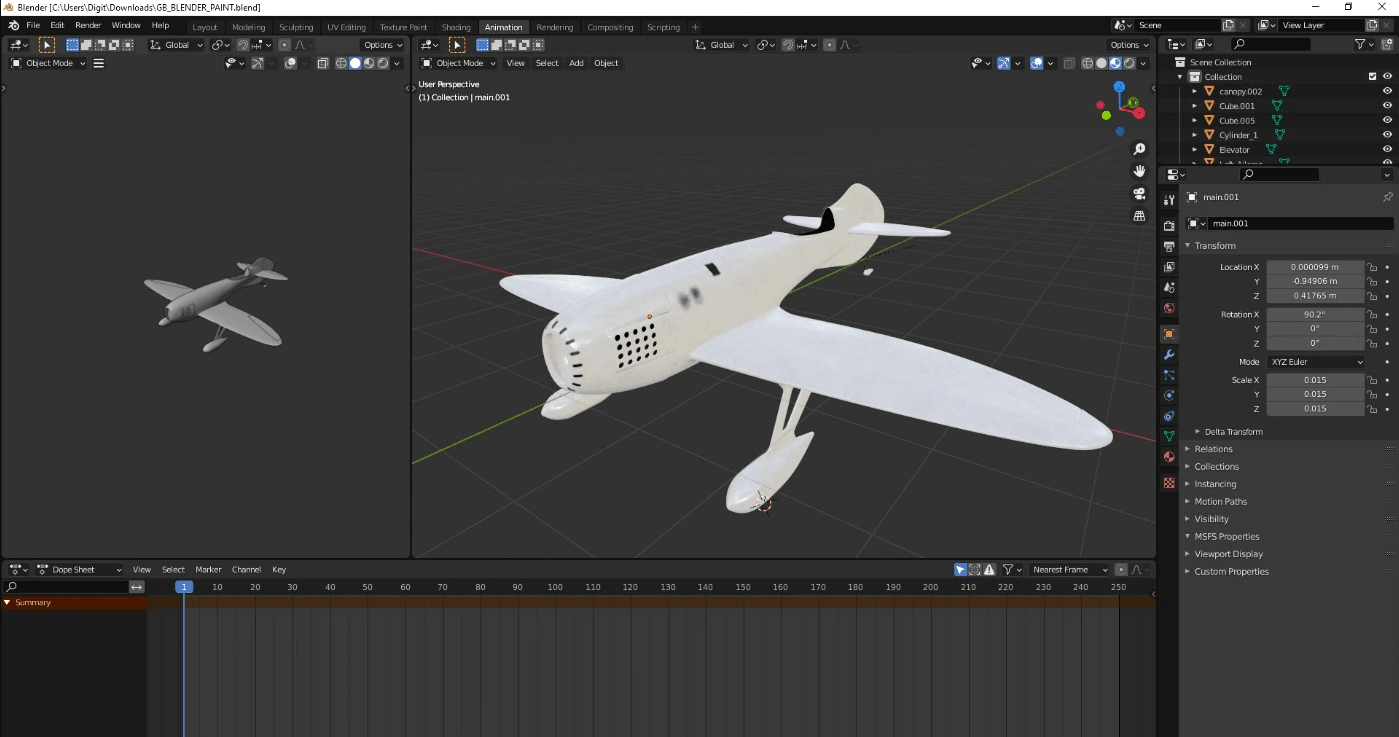This screenshot has width=1399, height=737.
Task: Open the Modifier properties wrench tab
Action: tap(1168, 355)
